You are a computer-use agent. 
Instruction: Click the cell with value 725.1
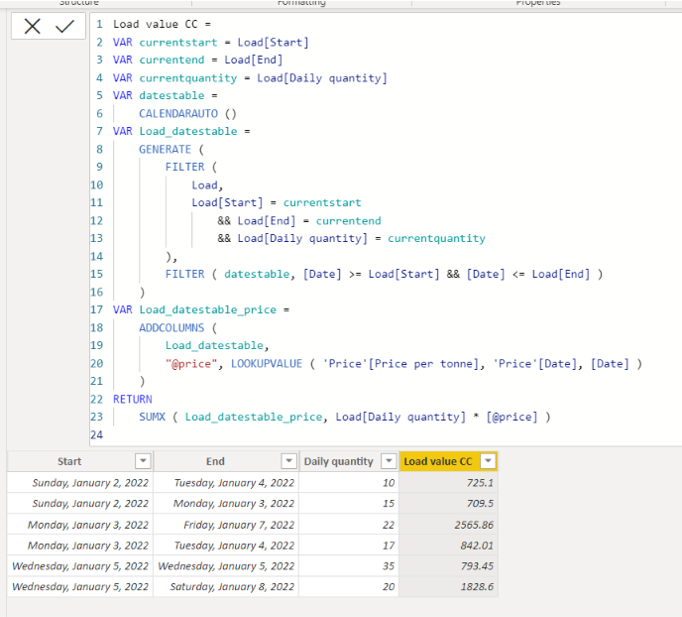(448, 483)
